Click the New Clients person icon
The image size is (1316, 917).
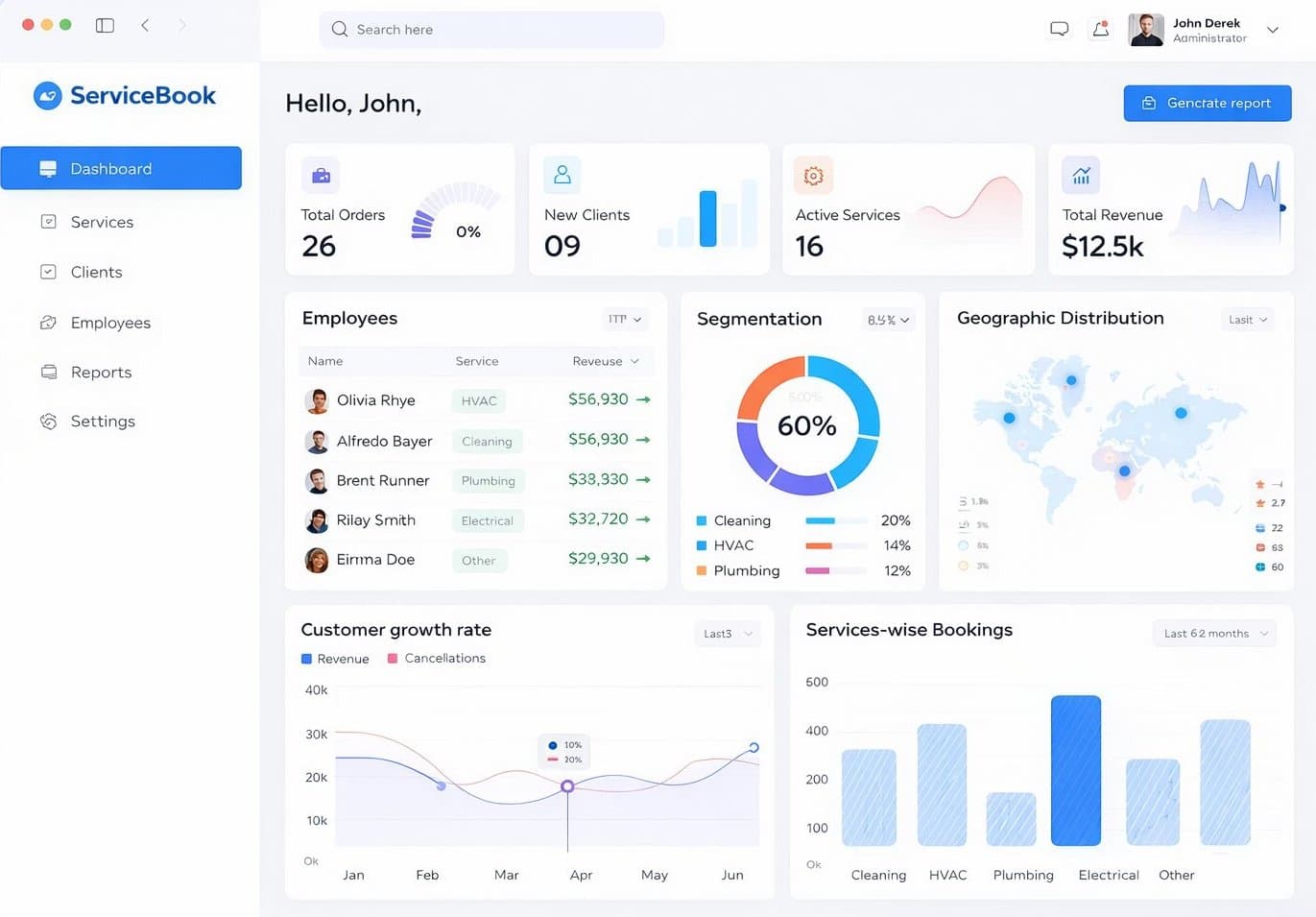point(562,175)
